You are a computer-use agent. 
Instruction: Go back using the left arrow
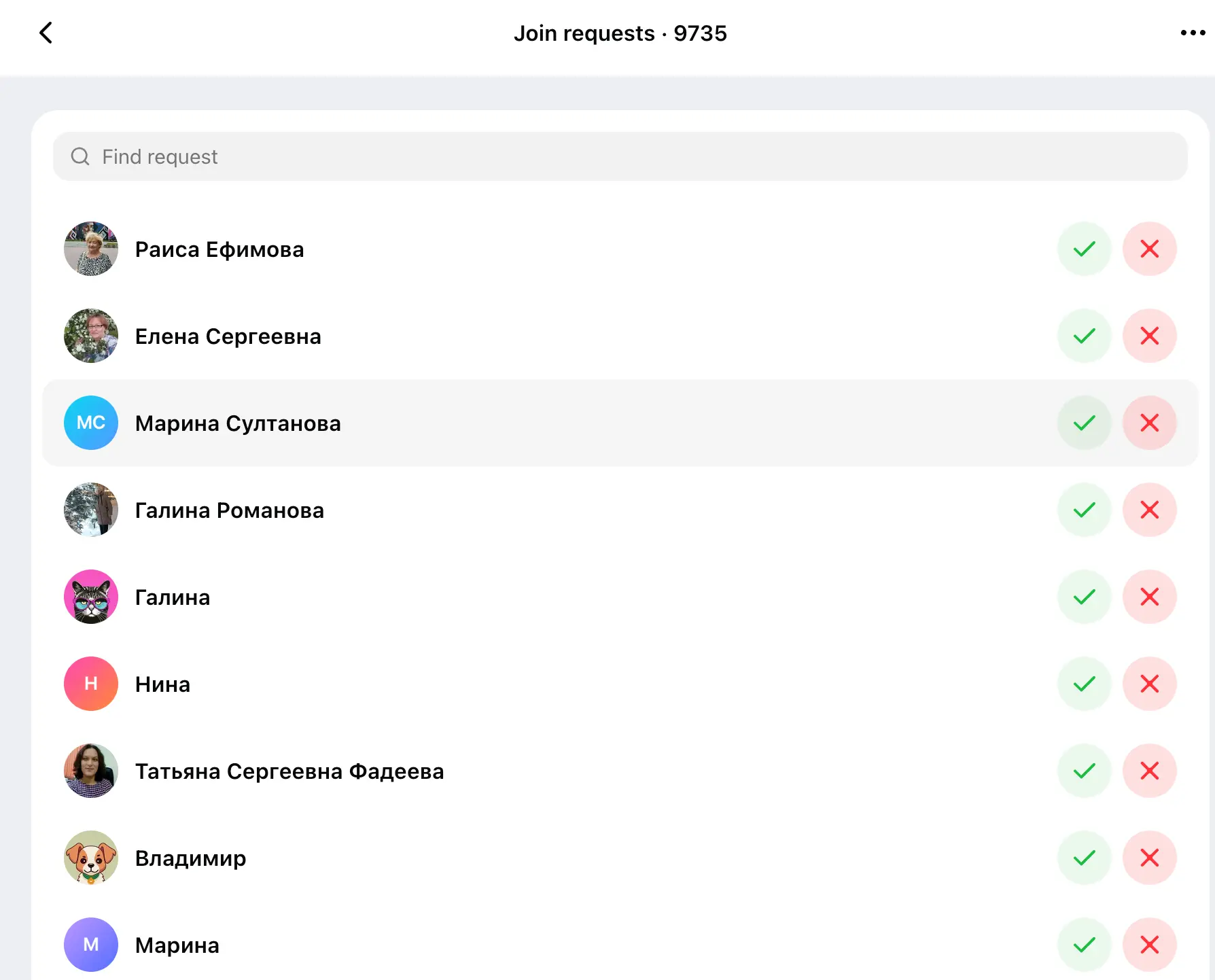coord(46,33)
